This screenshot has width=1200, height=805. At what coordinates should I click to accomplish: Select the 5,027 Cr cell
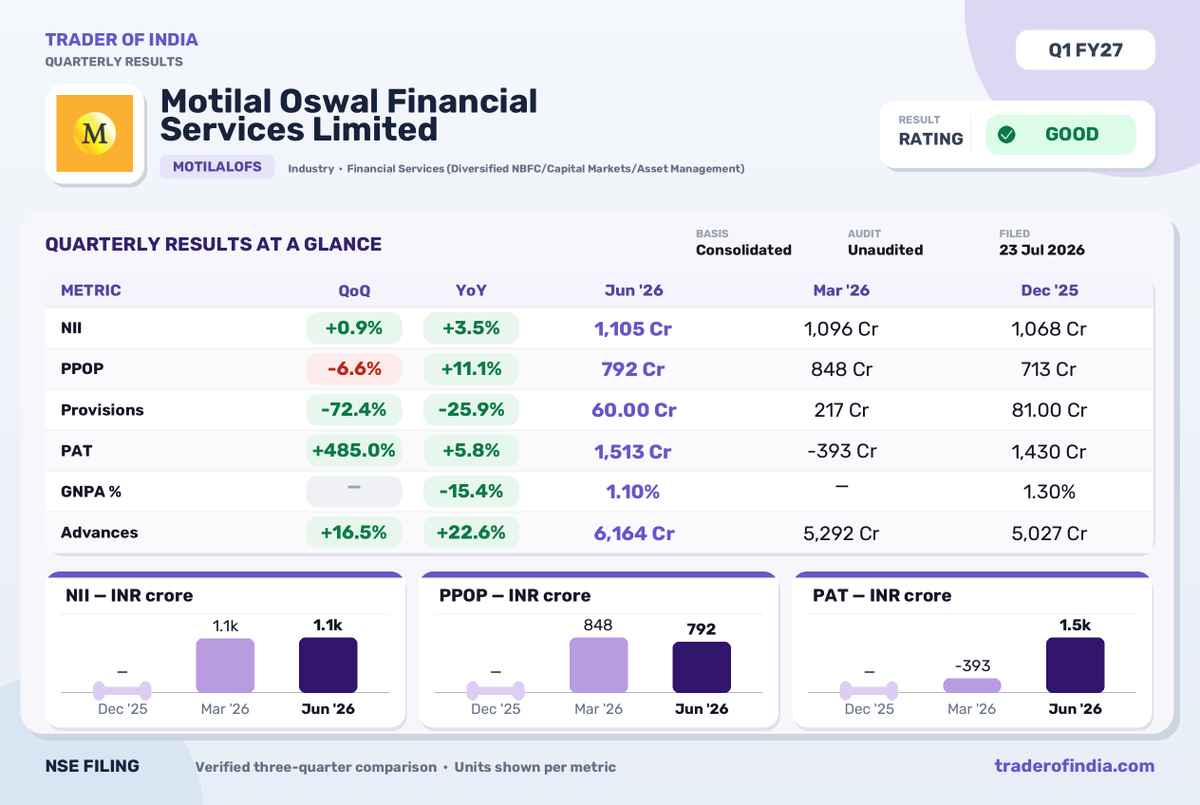[1049, 533]
